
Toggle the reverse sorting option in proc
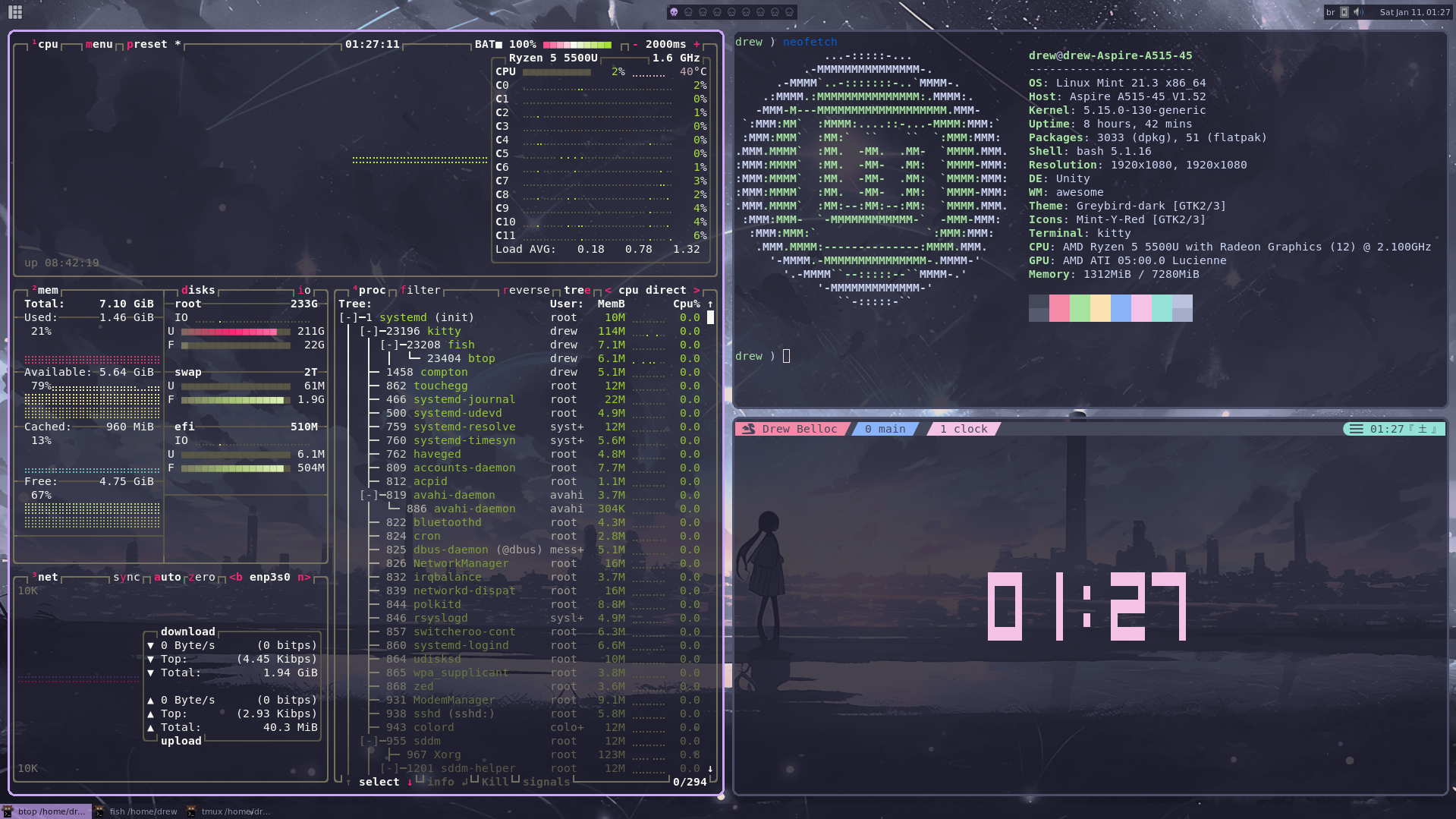tap(526, 290)
